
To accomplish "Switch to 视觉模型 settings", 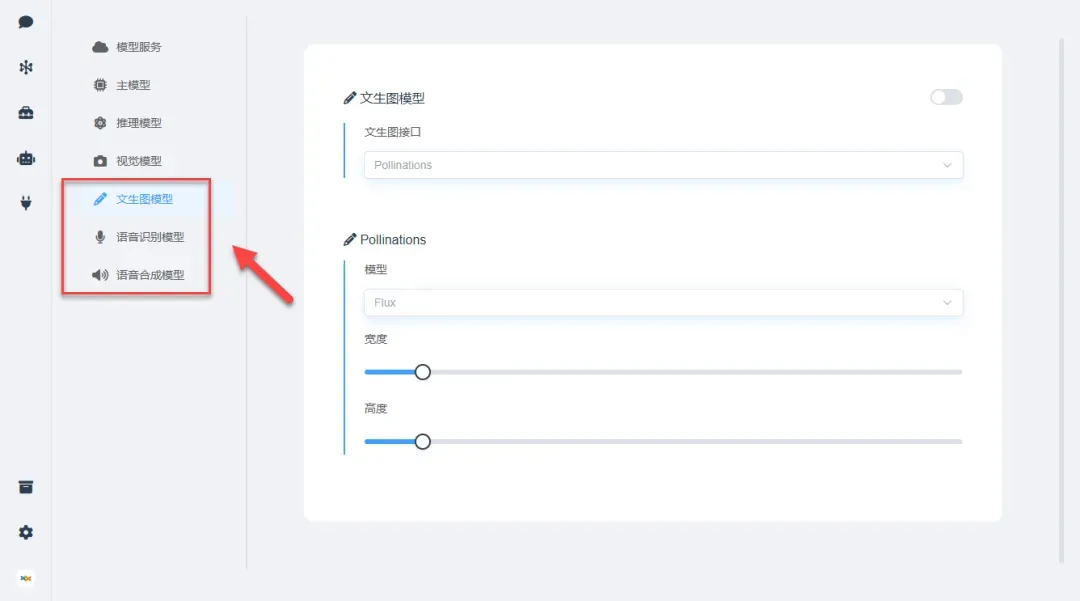I will 138,161.
